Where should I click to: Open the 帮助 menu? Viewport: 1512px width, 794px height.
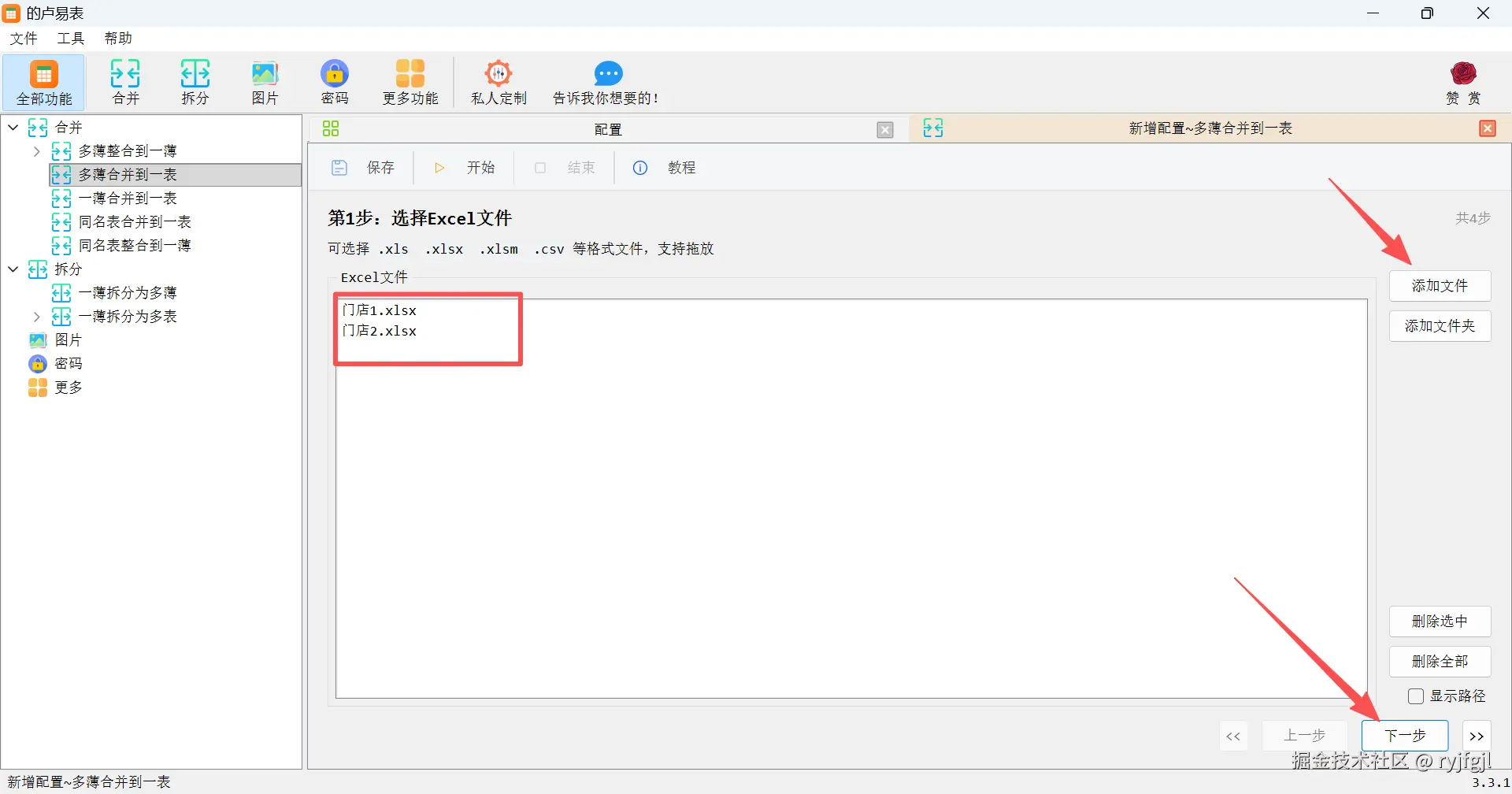(x=118, y=39)
